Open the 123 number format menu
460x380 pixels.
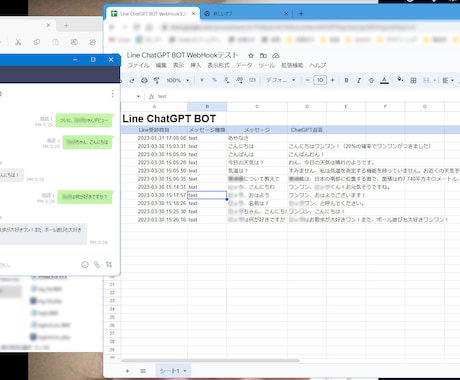coord(252,80)
